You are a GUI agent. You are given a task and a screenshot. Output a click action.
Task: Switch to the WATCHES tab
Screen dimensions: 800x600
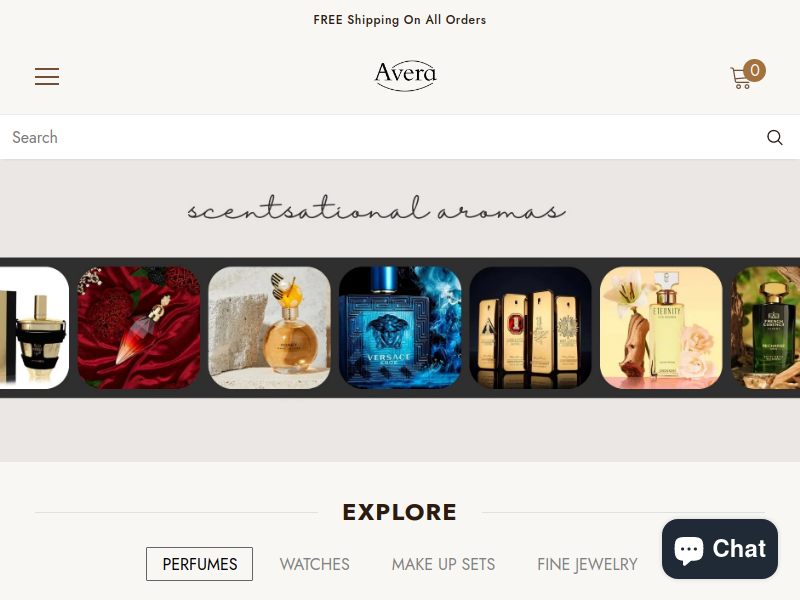(314, 564)
